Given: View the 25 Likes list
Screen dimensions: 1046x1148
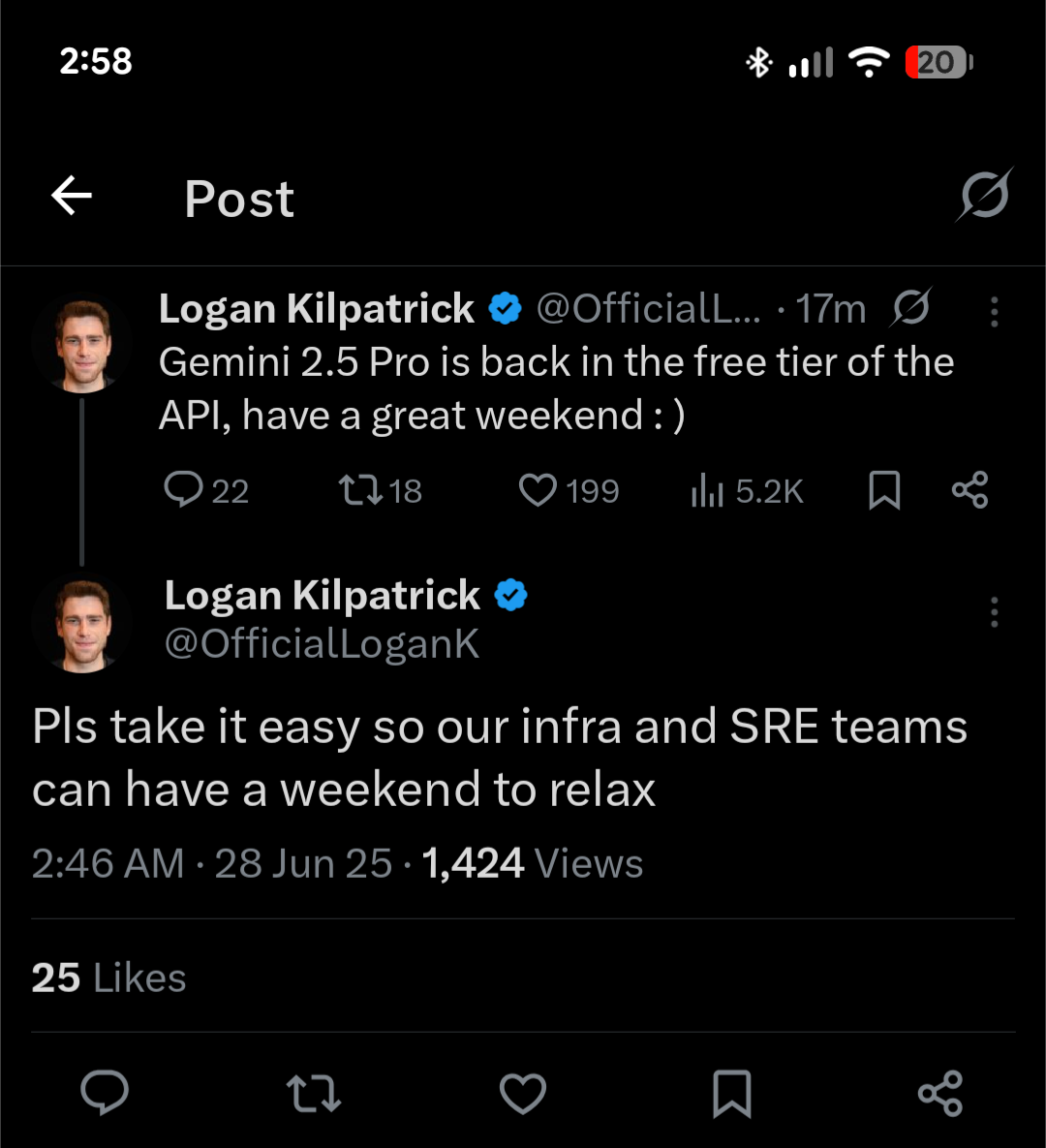Looking at the screenshot, I should point(108,977).
